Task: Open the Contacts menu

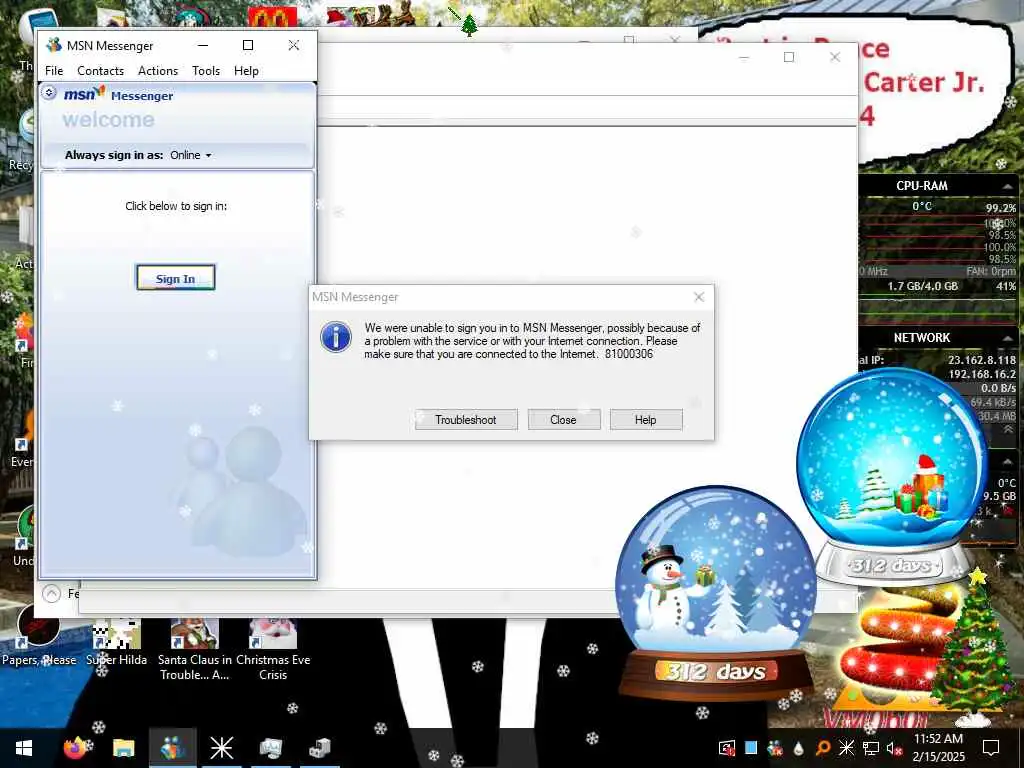Action: pyautogui.click(x=101, y=71)
